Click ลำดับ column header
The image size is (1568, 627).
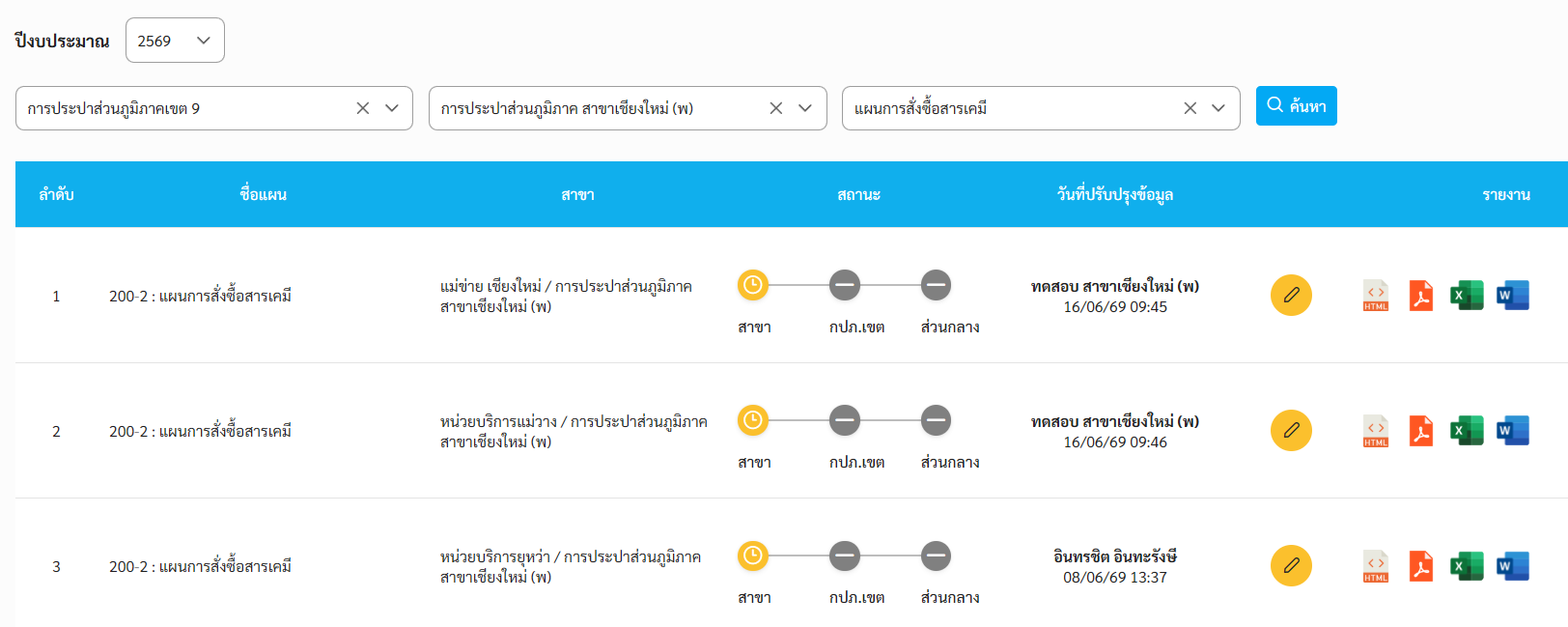tap(56, 194)
